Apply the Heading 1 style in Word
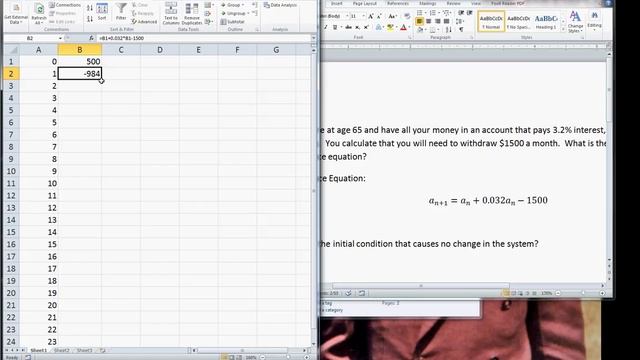 click(546, 21)
